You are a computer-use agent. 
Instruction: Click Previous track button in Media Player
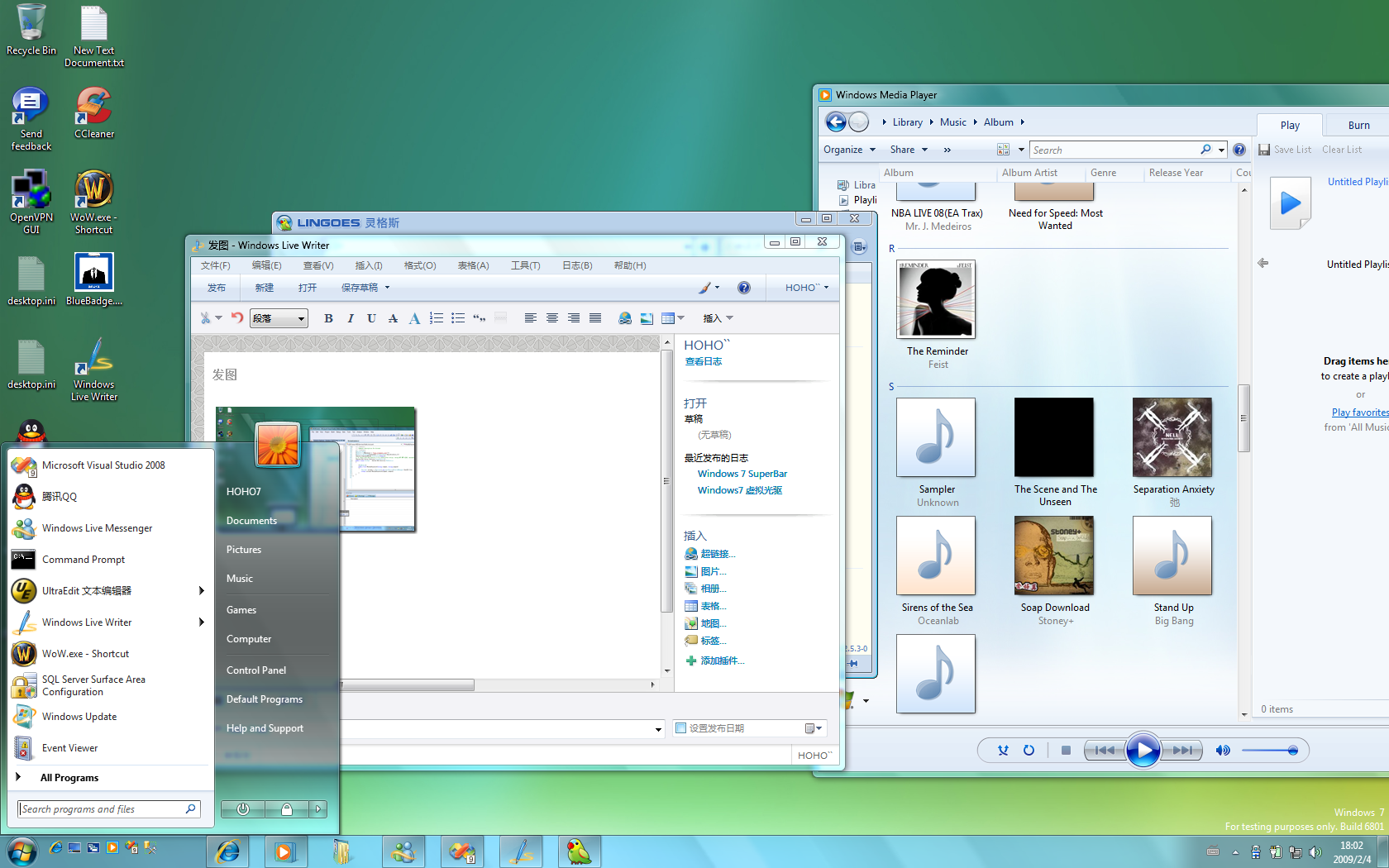pos(1104,751)
